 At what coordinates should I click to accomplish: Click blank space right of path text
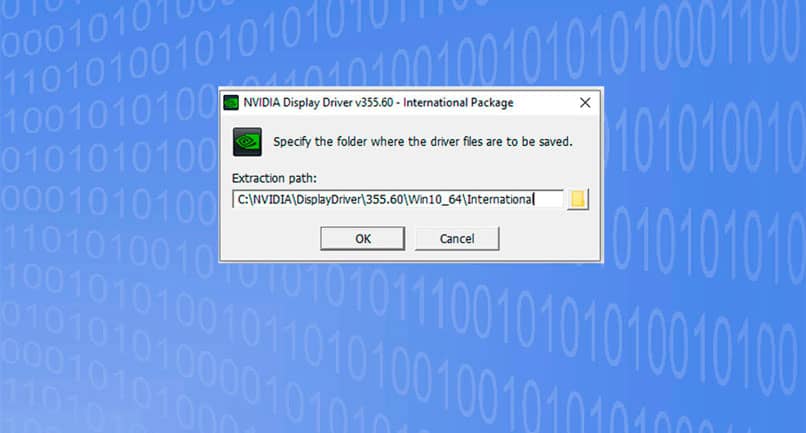[549, 200]
